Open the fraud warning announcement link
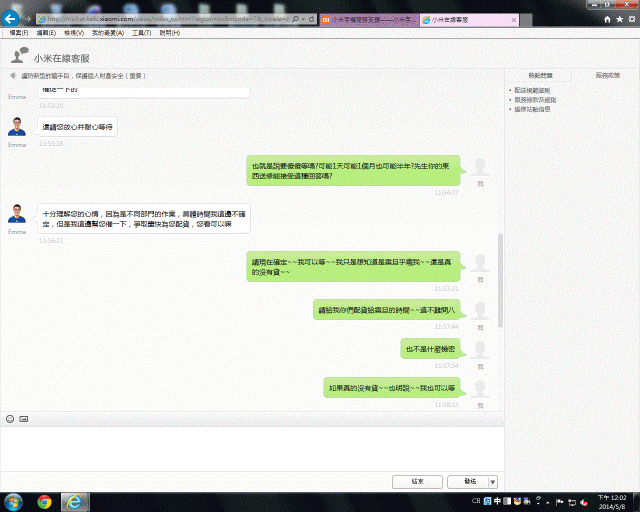 [x=83, y=76]
